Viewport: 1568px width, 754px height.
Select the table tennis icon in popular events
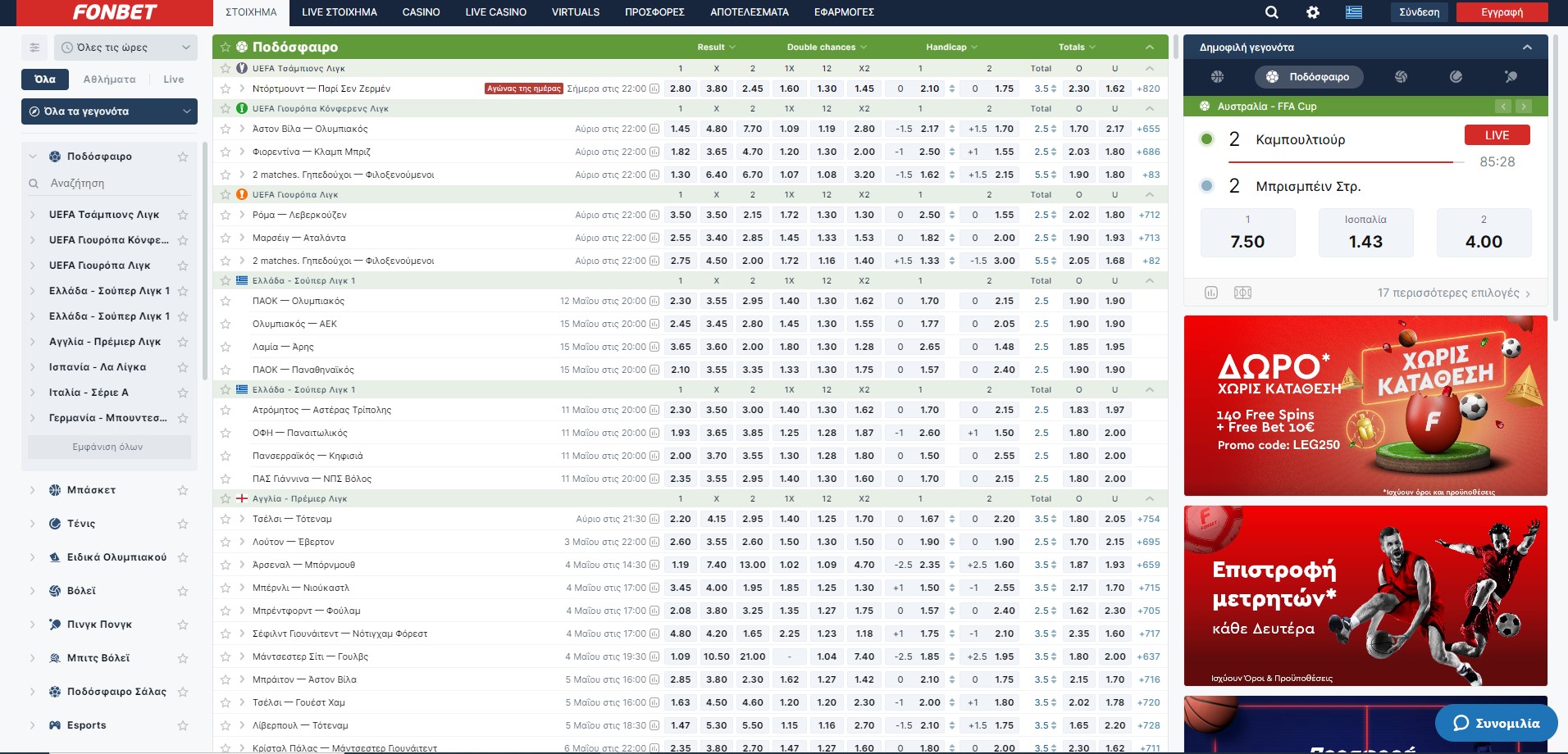[x=1511, y=77]
